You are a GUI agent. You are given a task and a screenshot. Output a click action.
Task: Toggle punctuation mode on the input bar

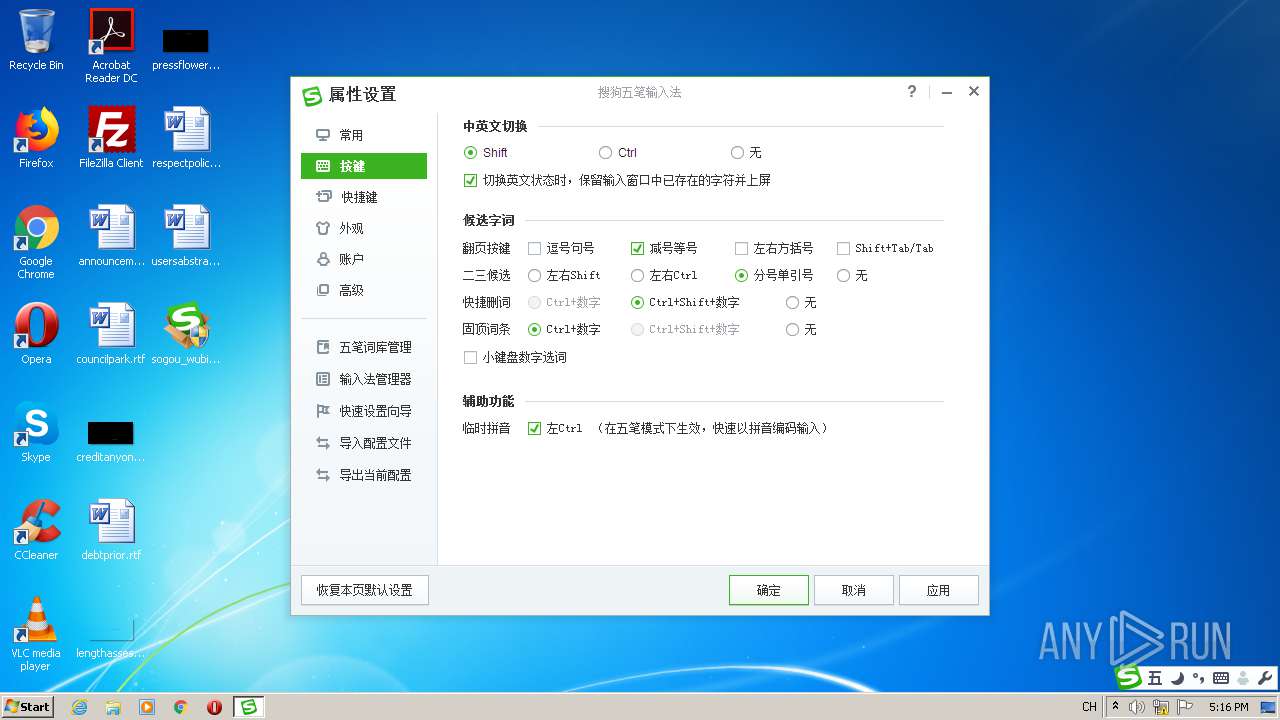[1198, 678]
